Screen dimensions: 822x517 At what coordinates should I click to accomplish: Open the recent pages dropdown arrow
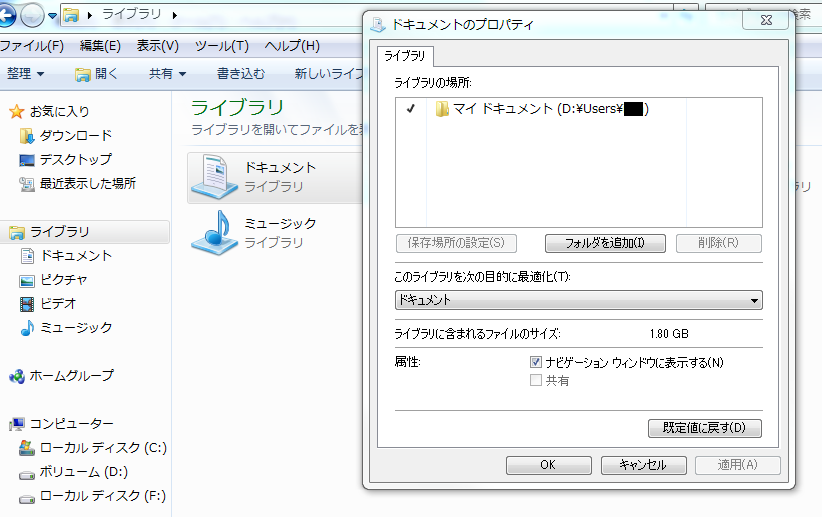pyautogui.click(x=52, y=16)
